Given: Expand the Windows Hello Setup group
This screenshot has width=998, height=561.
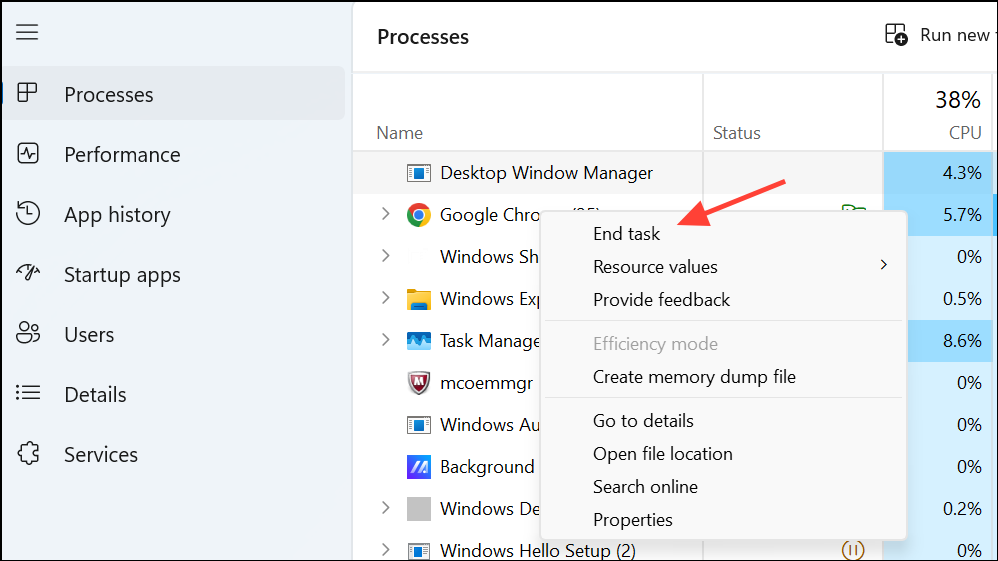Looking at the screenshot, I should point(386,550).
